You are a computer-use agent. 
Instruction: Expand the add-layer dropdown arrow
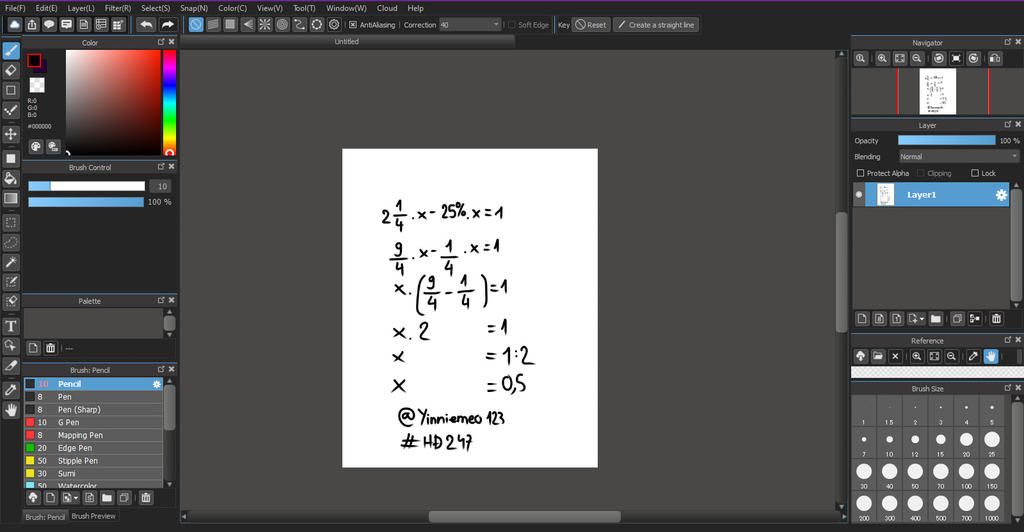coord(922,319)
